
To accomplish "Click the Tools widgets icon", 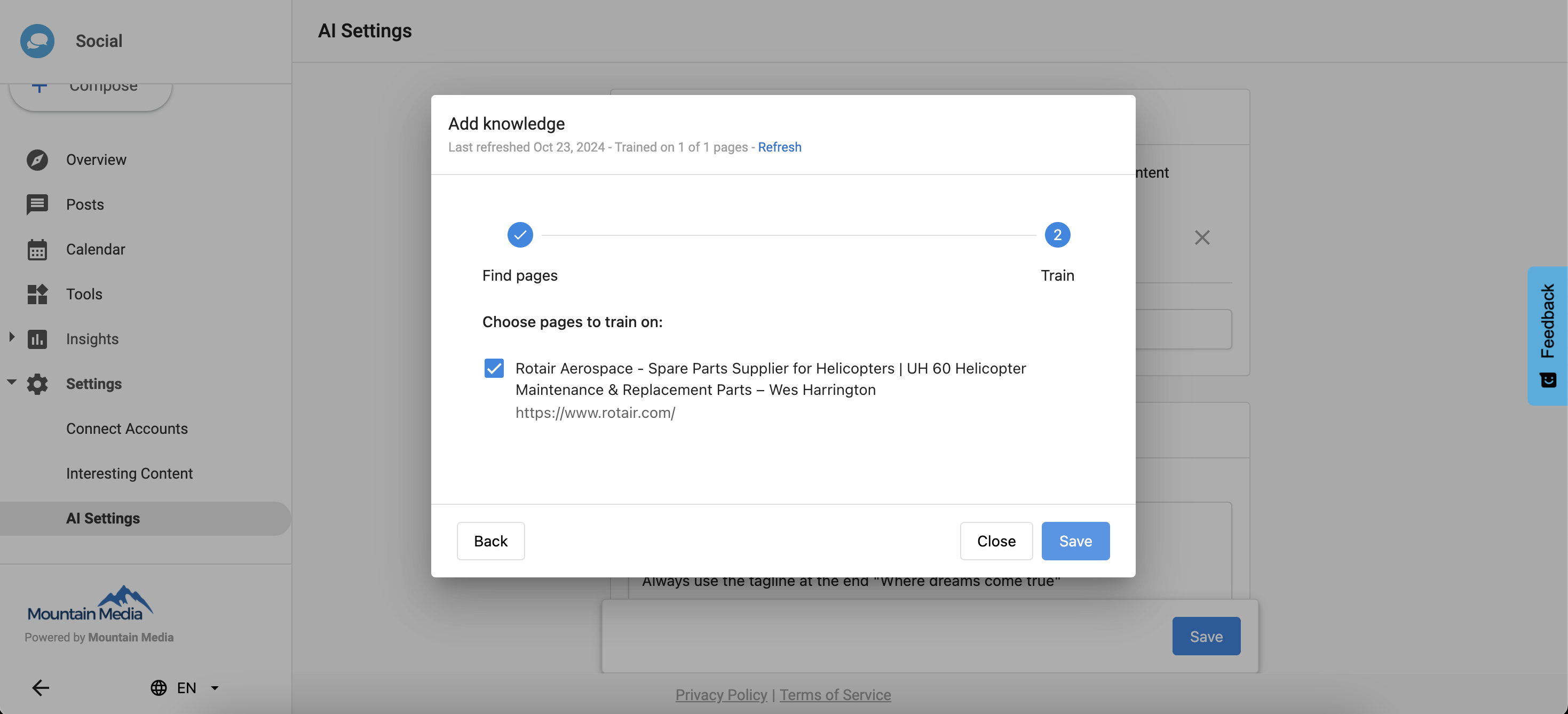I will pyautogui.click(x=37, y=294).
